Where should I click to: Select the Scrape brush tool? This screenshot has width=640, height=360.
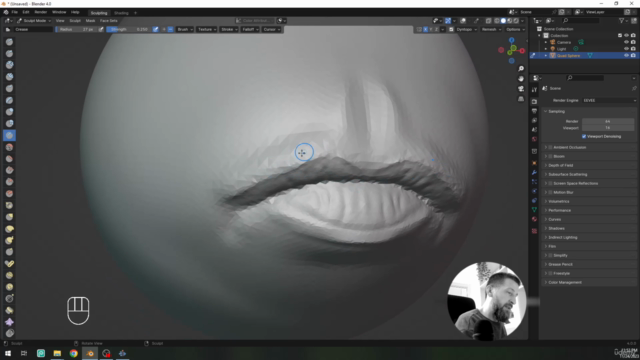[x=9, y=182]
